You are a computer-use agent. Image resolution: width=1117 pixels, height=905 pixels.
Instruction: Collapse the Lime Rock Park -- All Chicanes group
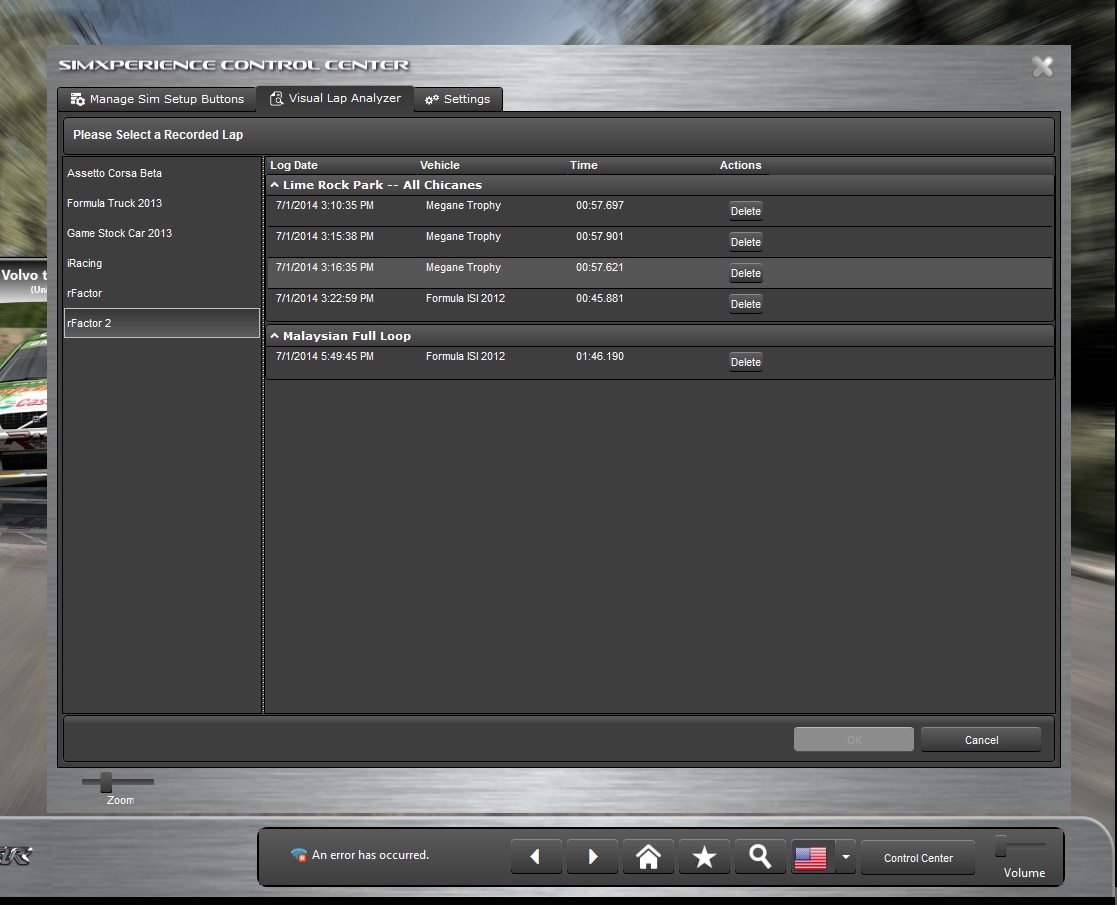(x=274, y=185)
